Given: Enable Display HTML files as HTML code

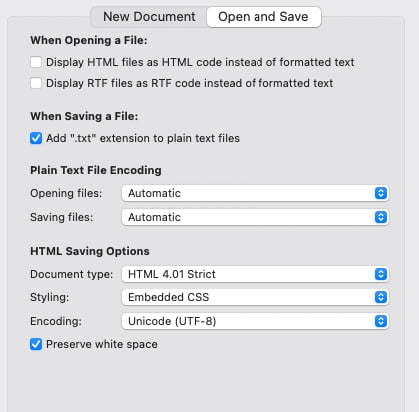Looking at the screenshot, I should tap(36, 62).
